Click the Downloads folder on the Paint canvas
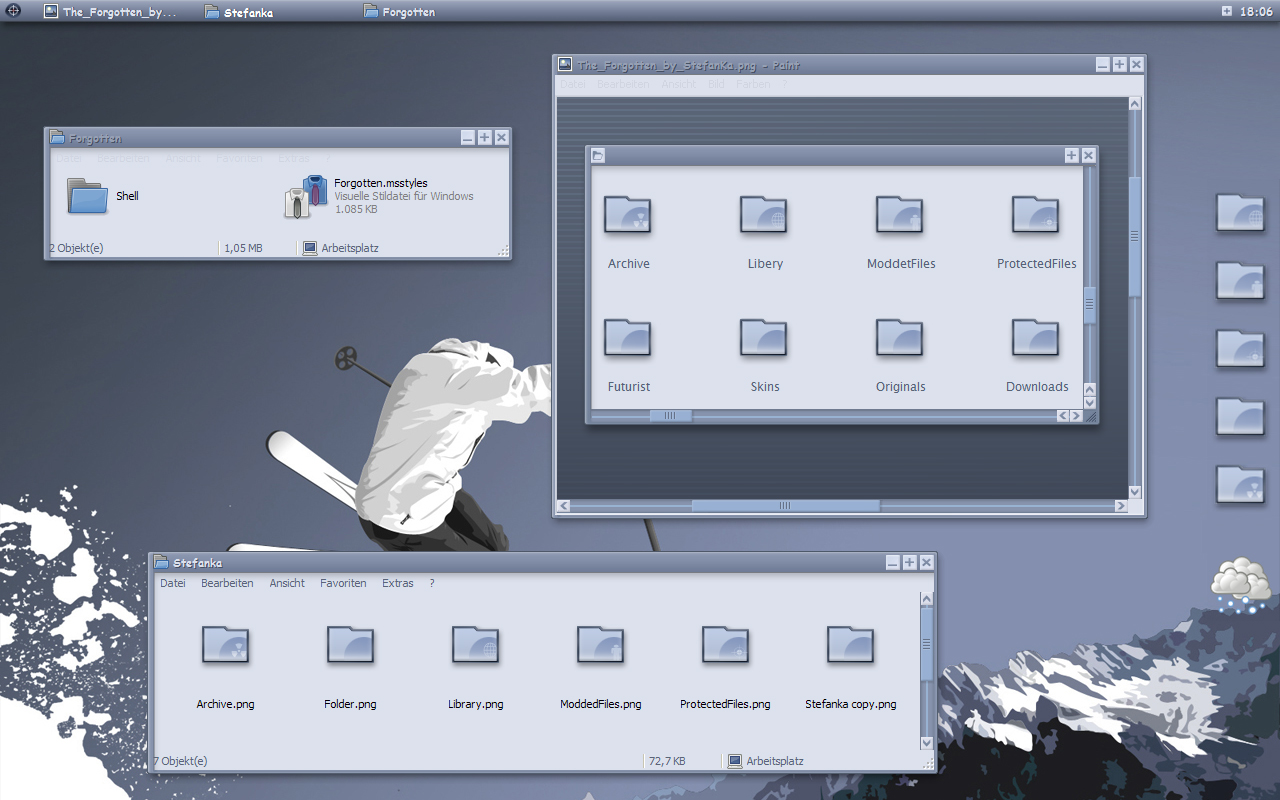1280x800 pixels. [1036, 338]
